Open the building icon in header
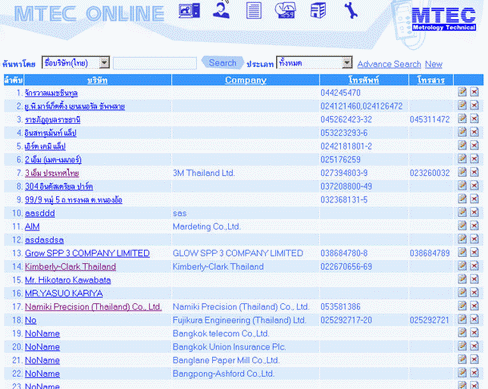This screenshot has height=389, width=488. [318, 10]
